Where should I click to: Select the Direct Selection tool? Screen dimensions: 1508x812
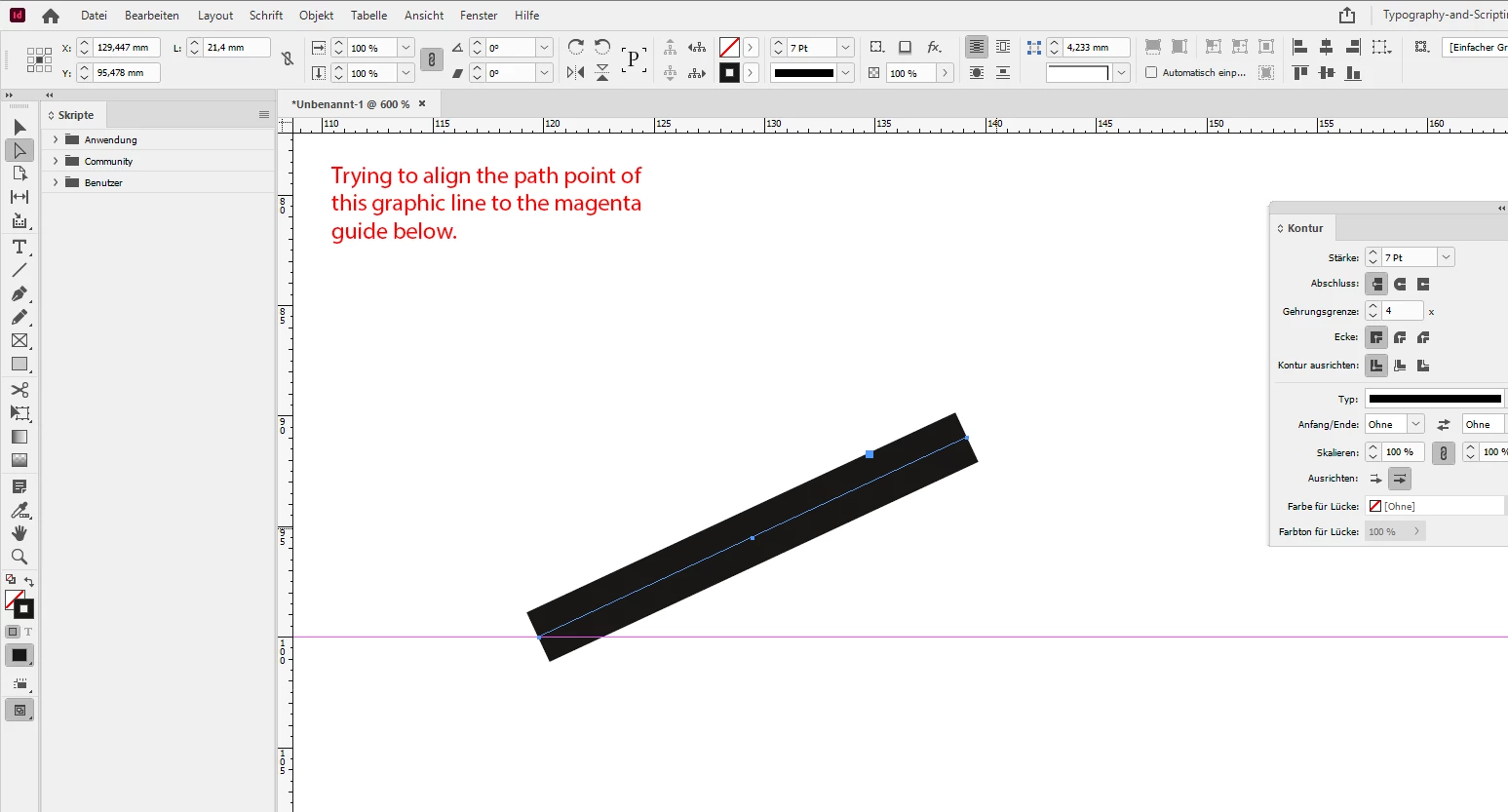click(19, 150)
